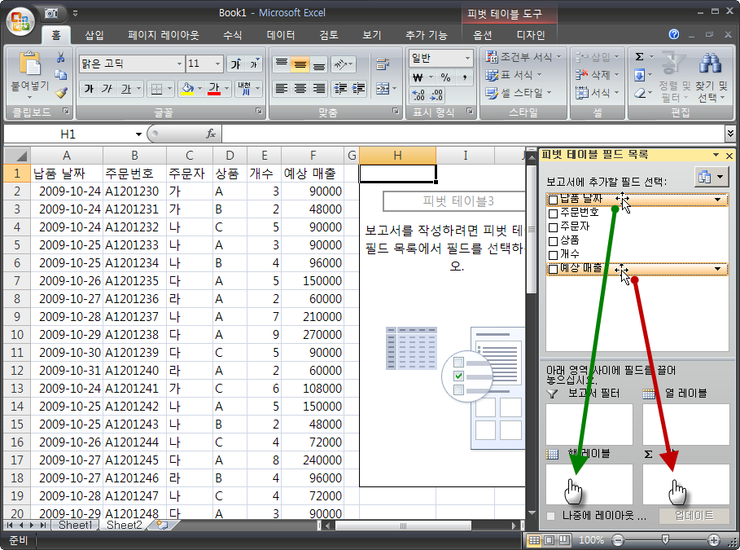Toggle italic 가 formatting

pos(107,88)
